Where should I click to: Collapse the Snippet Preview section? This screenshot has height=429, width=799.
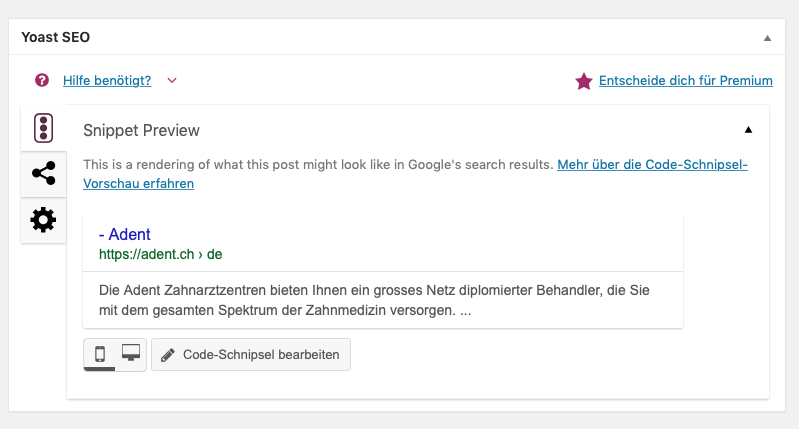click(748, 130)
